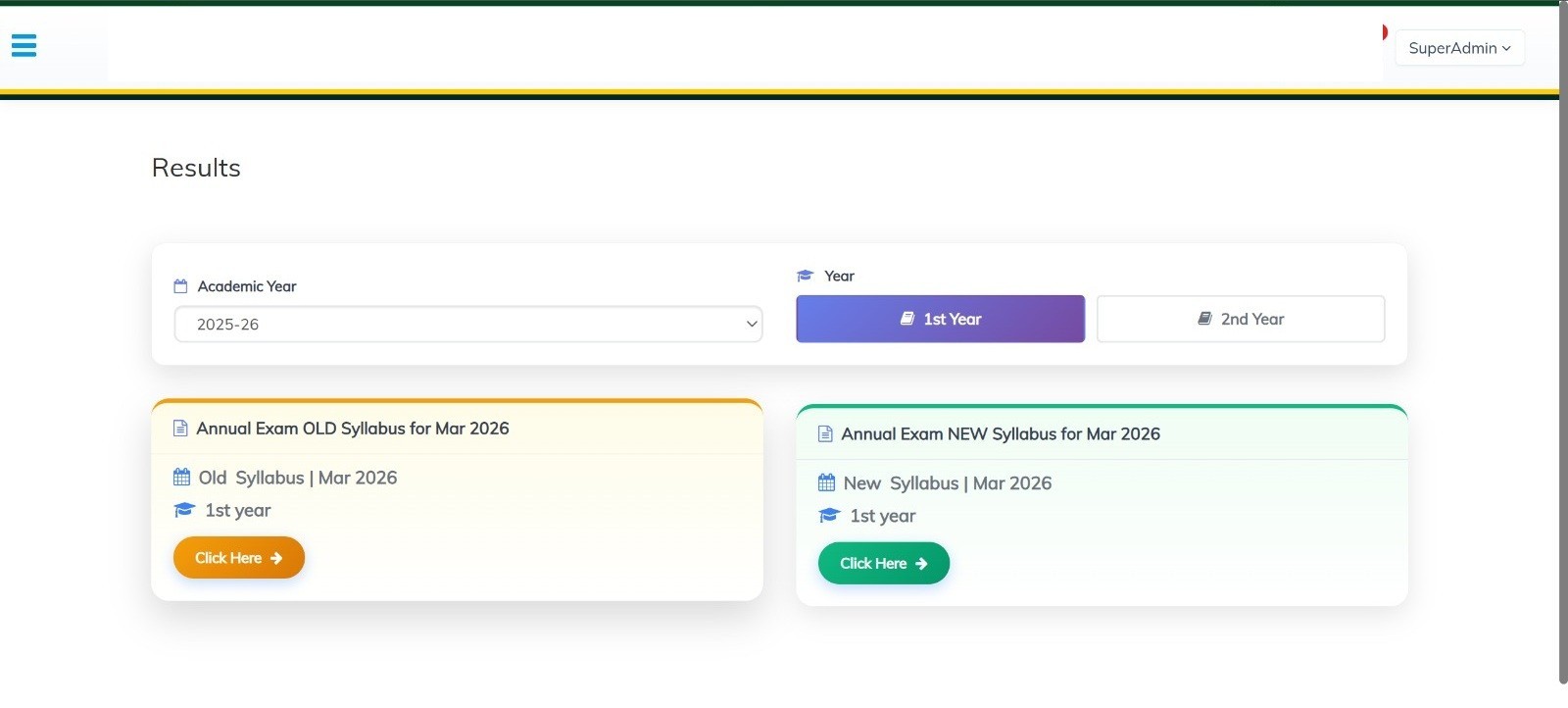Click the calendar icon next to Old Syllabus | Mar 2026
This screenshot has width=1568, height=708.
tap(181, 478)
